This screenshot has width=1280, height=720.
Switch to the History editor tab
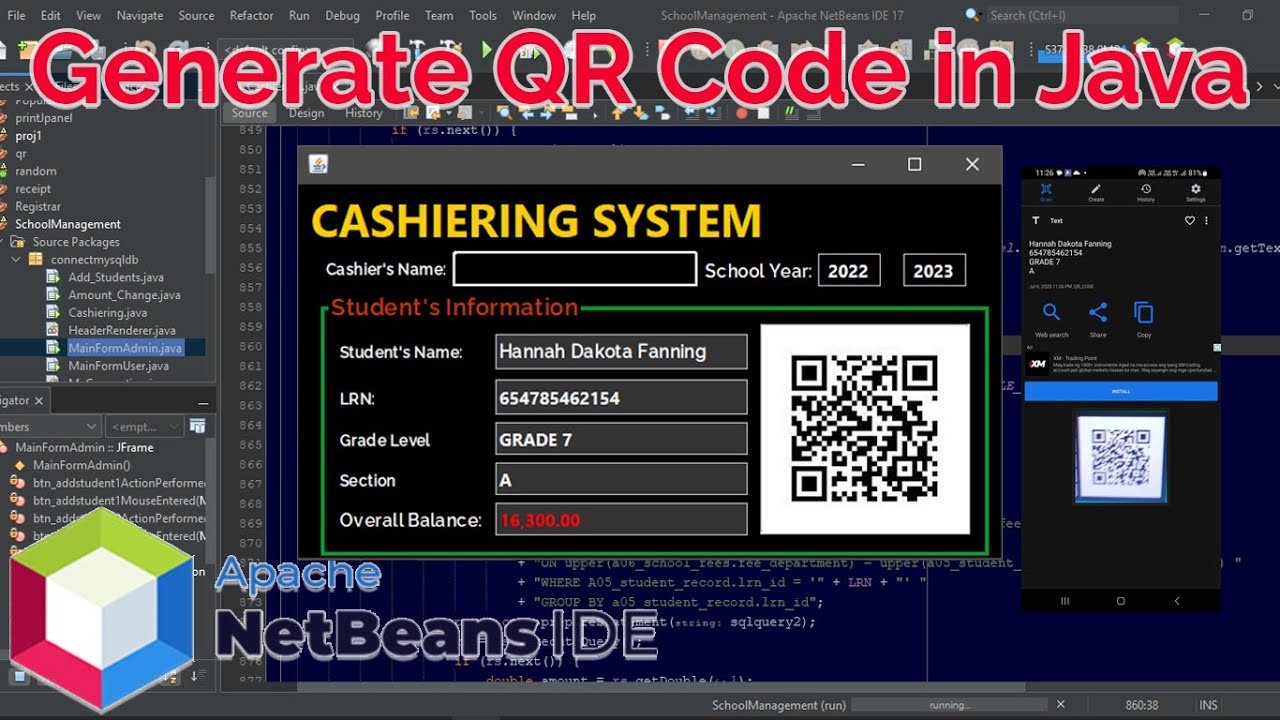[x=364, y=113]
